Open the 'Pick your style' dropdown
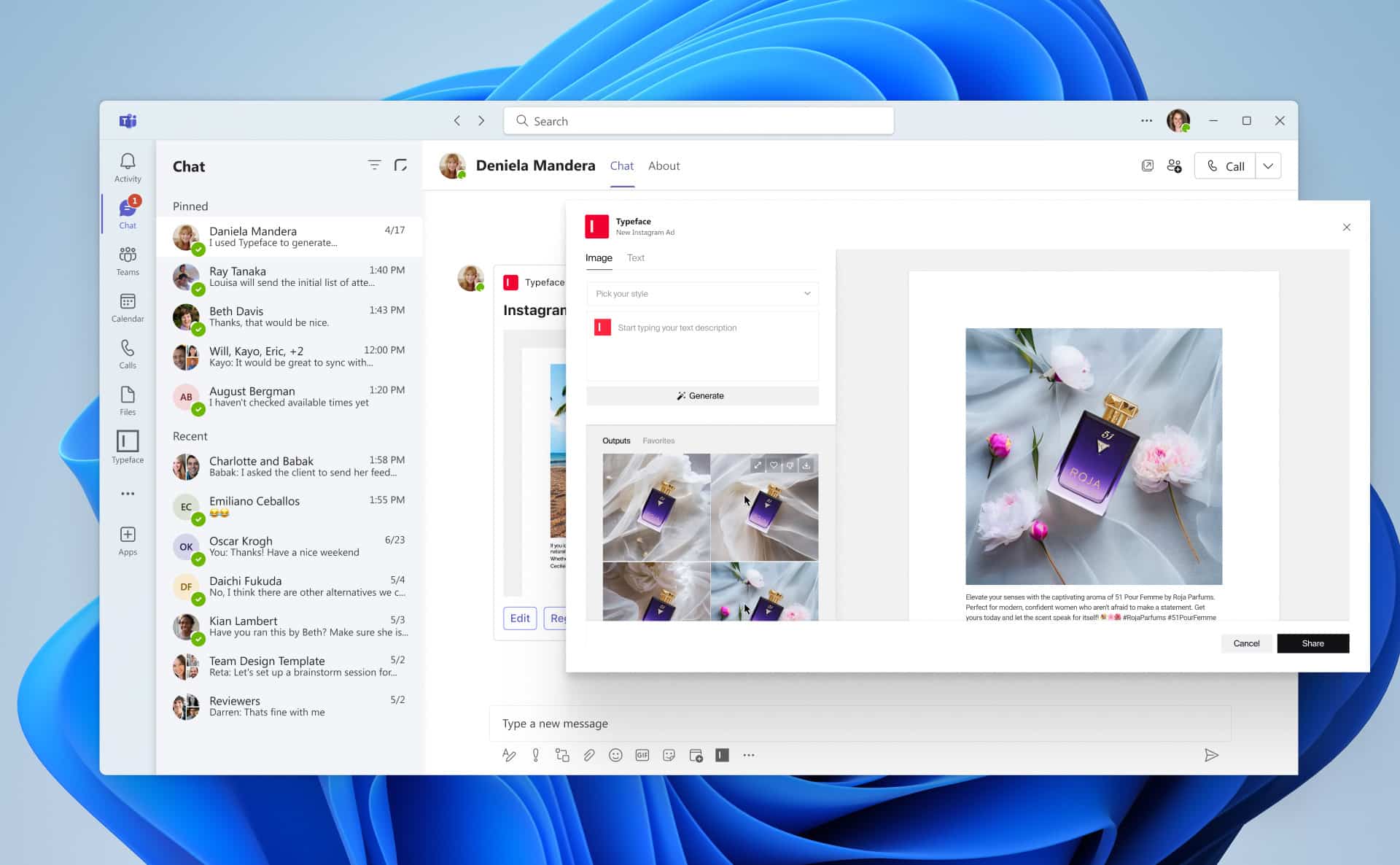Viewport: 1400px width, 865px height. coord(702,293)
